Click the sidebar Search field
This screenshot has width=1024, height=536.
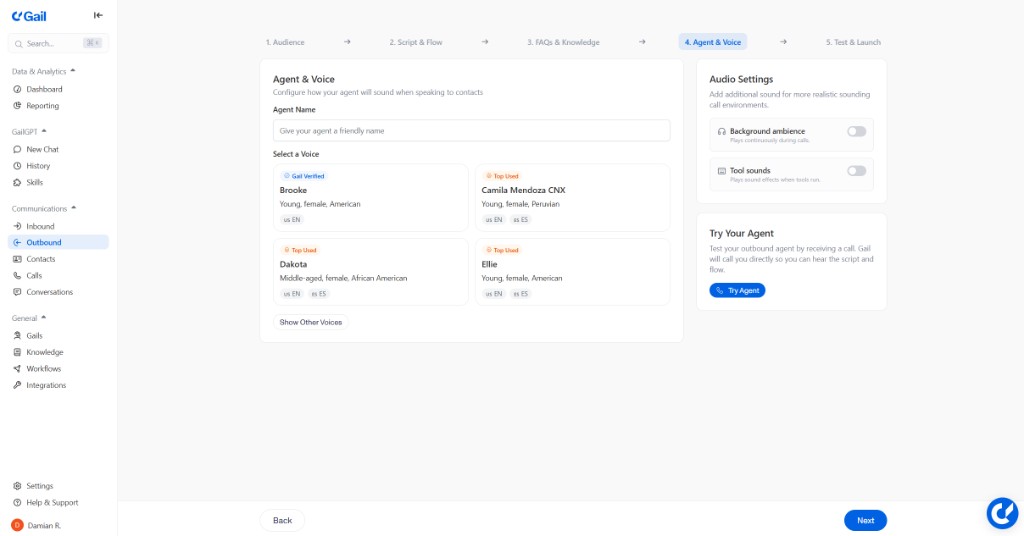(x=58, y=44)
